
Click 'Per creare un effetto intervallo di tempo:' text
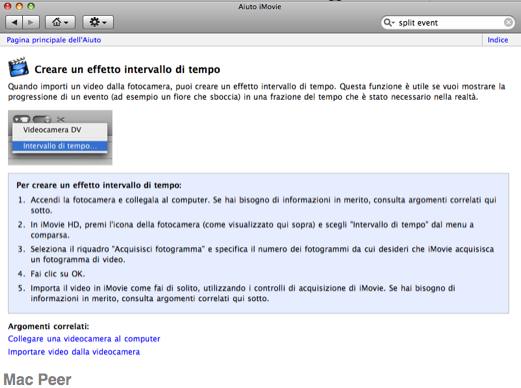click(99, 185)
